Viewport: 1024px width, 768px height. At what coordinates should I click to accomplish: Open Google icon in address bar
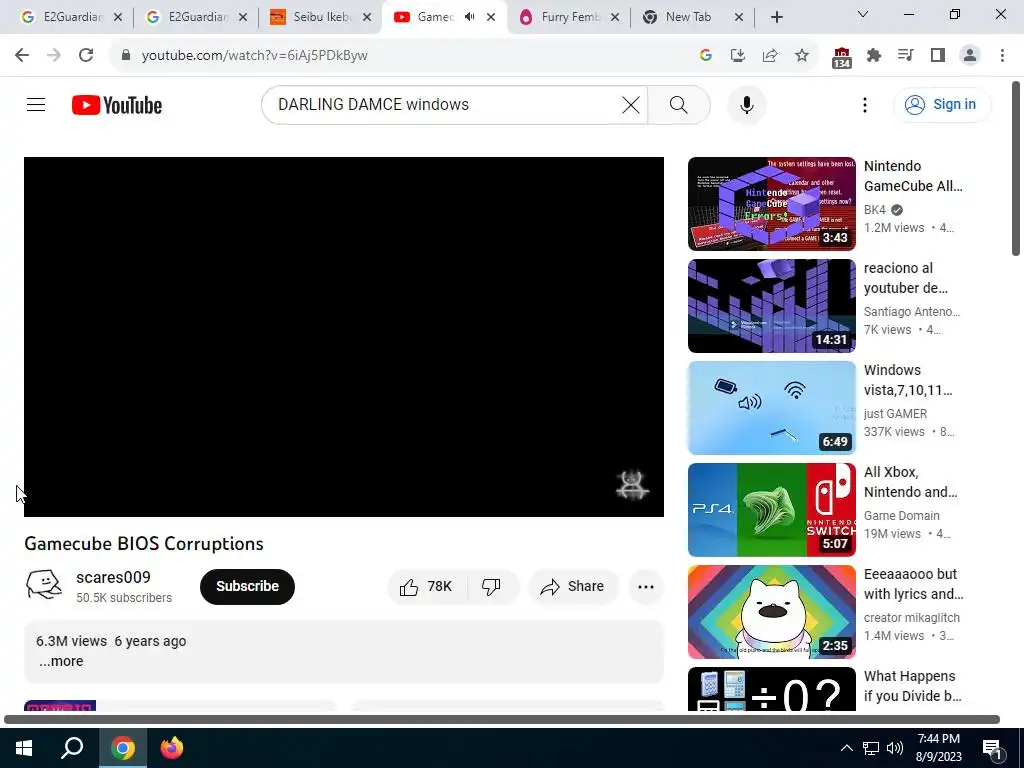(x=705, y=55)
